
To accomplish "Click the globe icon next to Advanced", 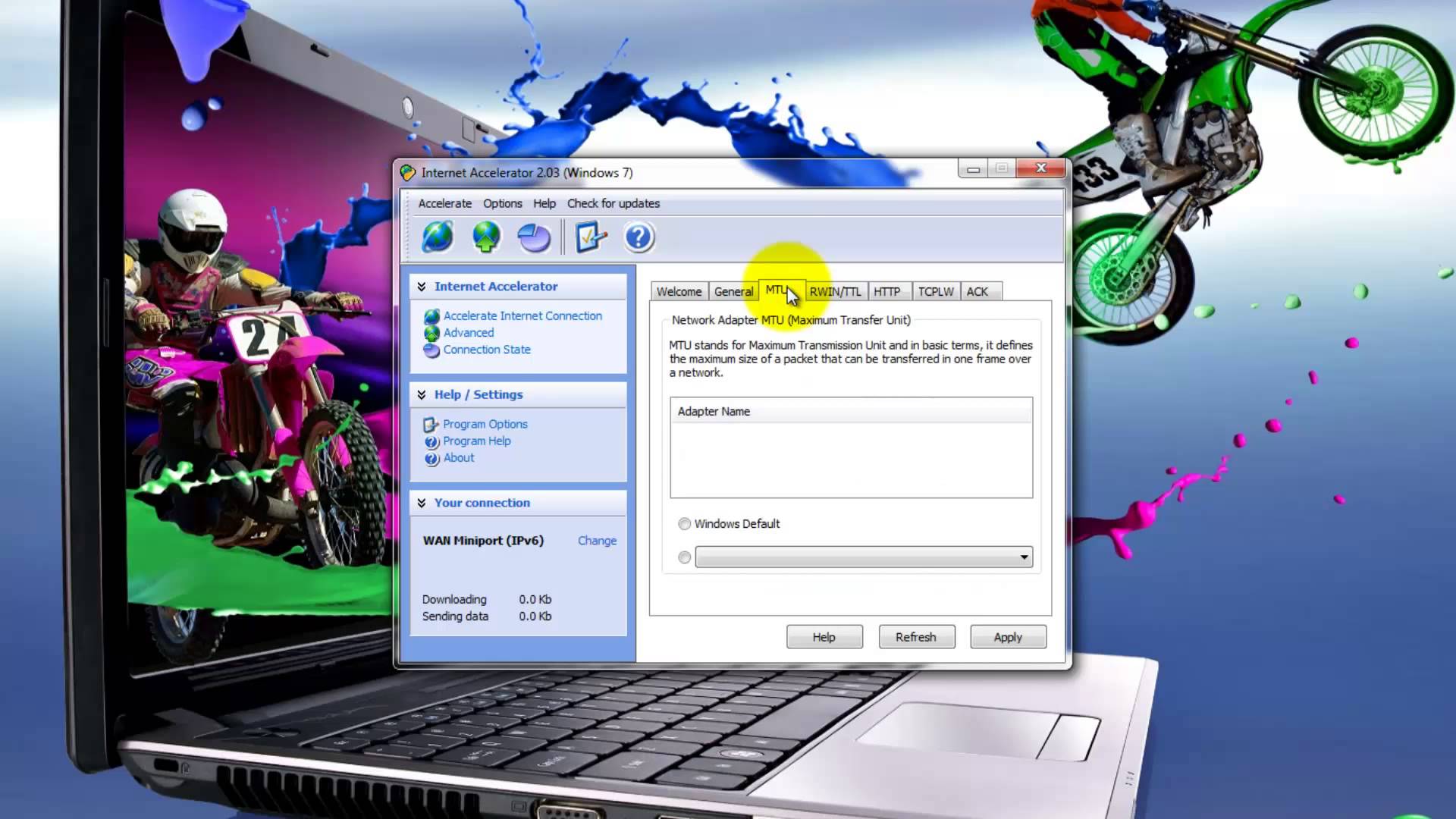I will (x=431, y=333).
